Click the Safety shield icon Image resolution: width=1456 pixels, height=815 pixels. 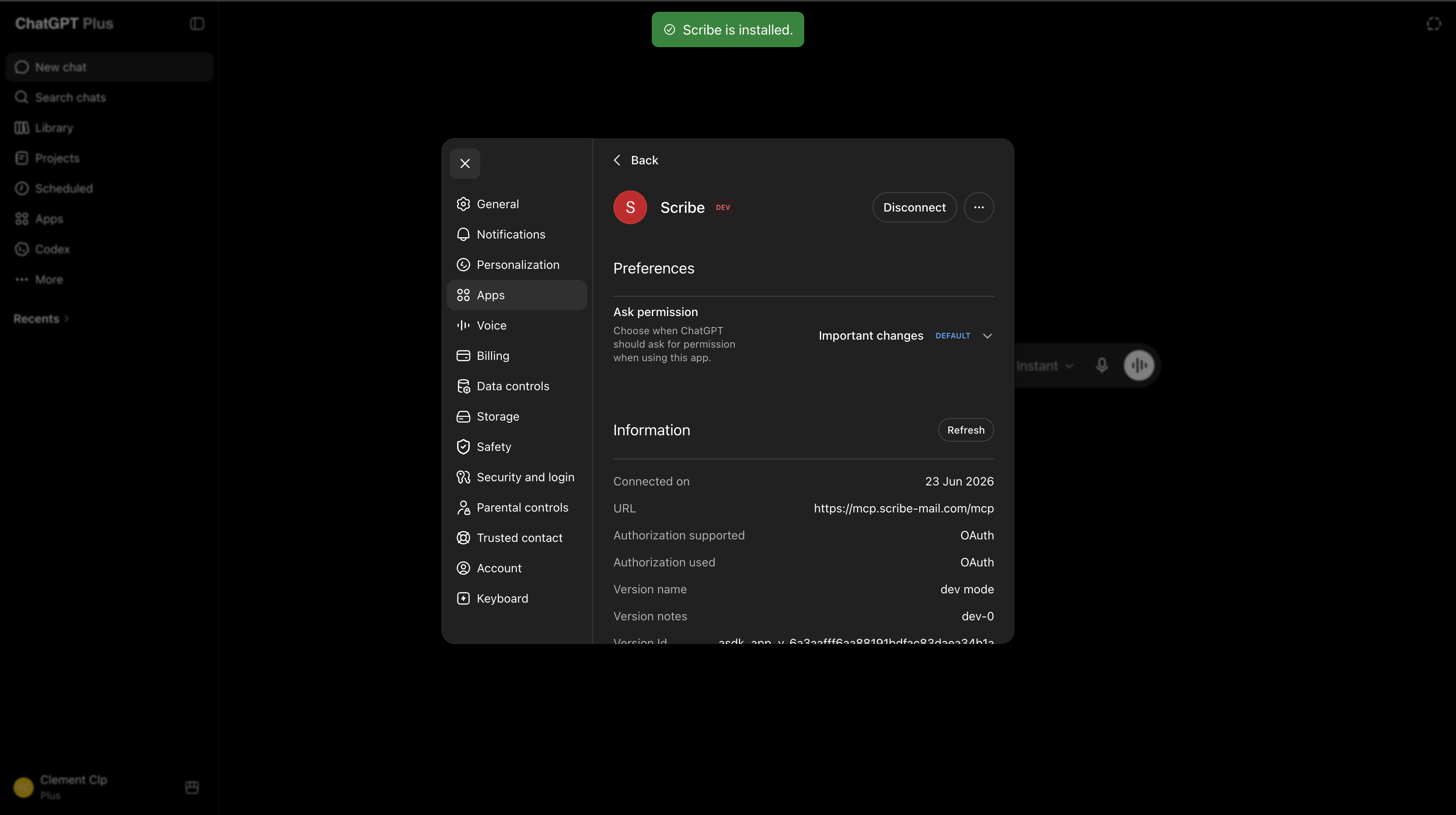(x=463, y=447)
